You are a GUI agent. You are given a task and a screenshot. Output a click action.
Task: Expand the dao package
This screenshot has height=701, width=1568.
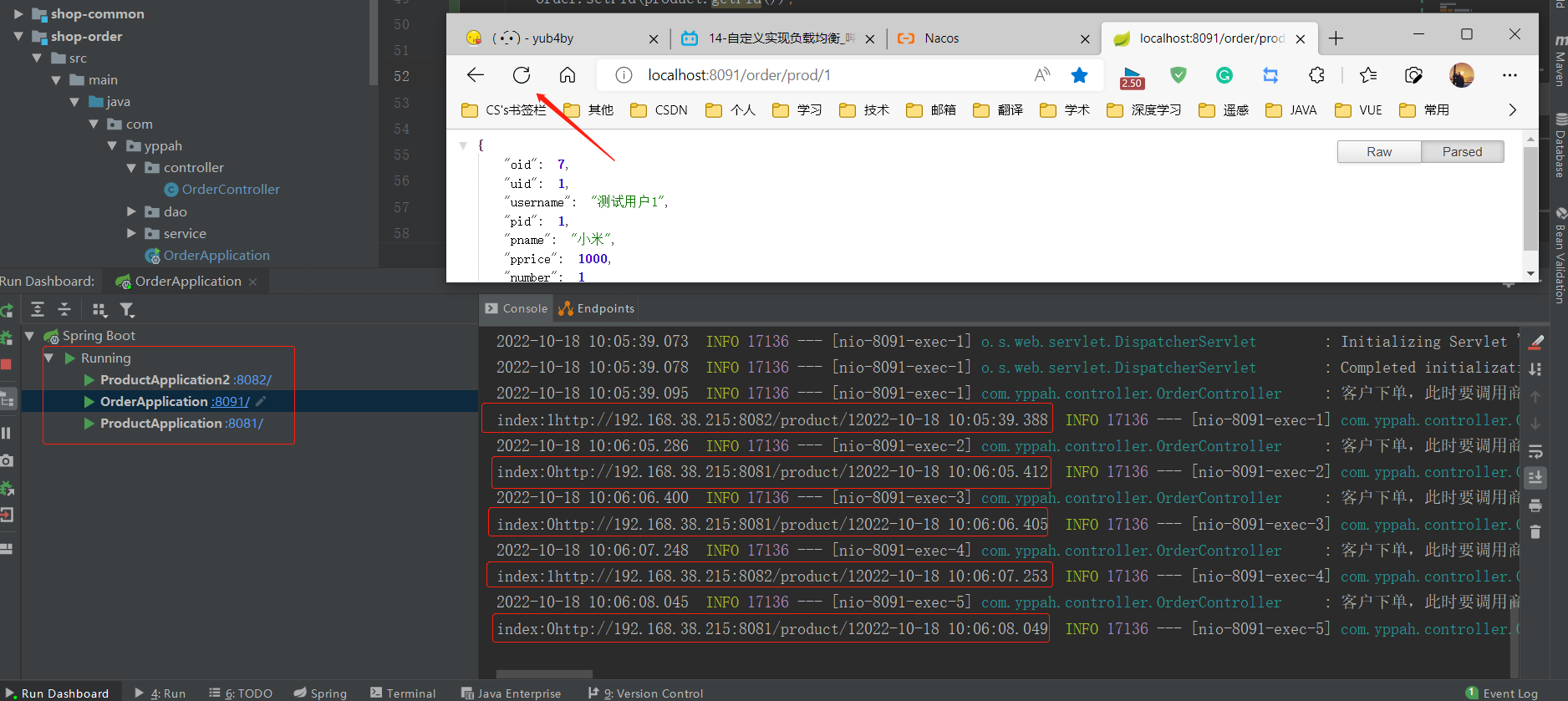[131, 211]
